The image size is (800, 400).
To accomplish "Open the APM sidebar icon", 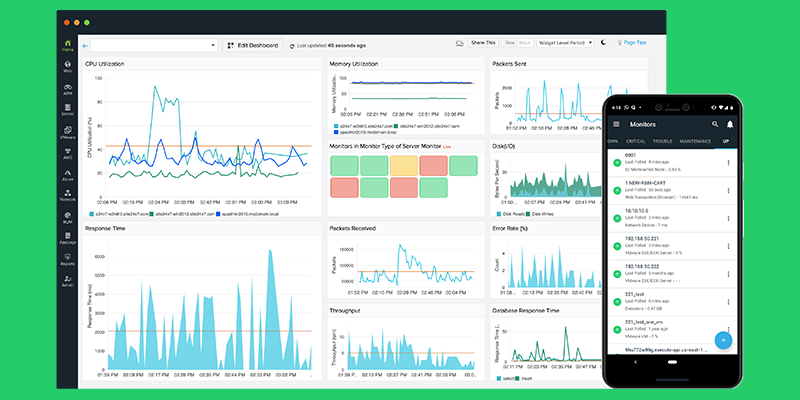I will (x=67, y=89).
